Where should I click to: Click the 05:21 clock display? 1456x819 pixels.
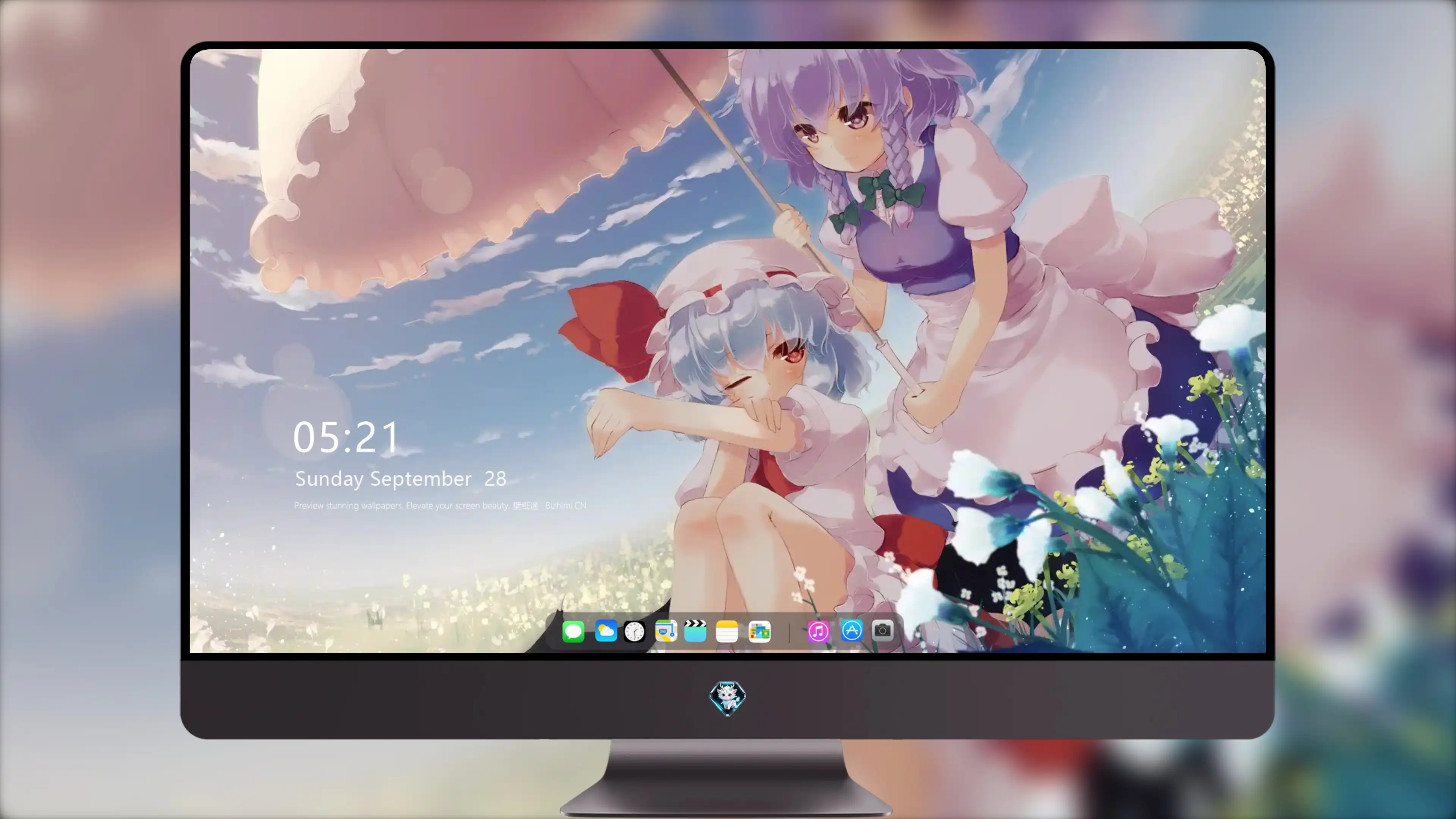346,438
